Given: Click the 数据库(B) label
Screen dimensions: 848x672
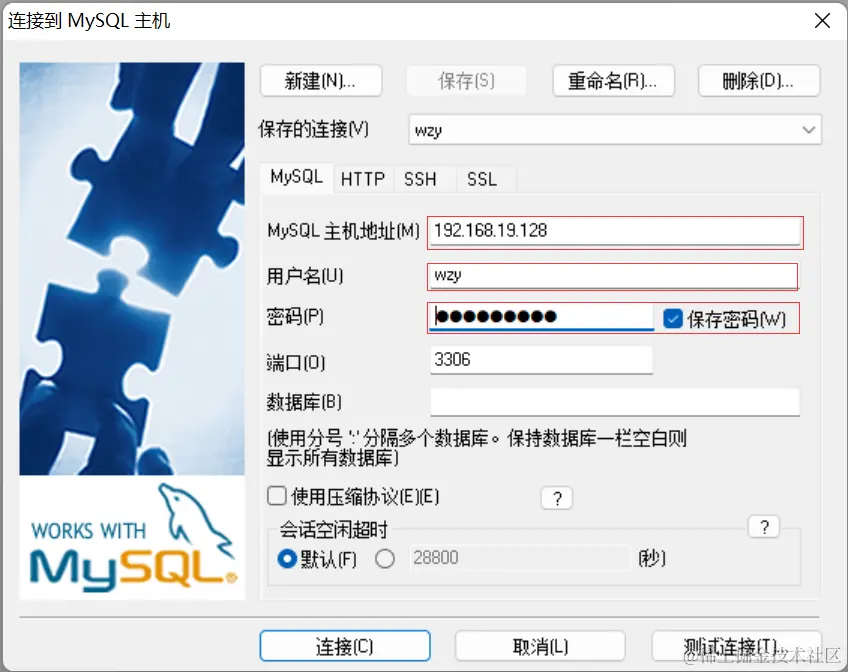Looking at the screenshot, I should coord(304,402).
